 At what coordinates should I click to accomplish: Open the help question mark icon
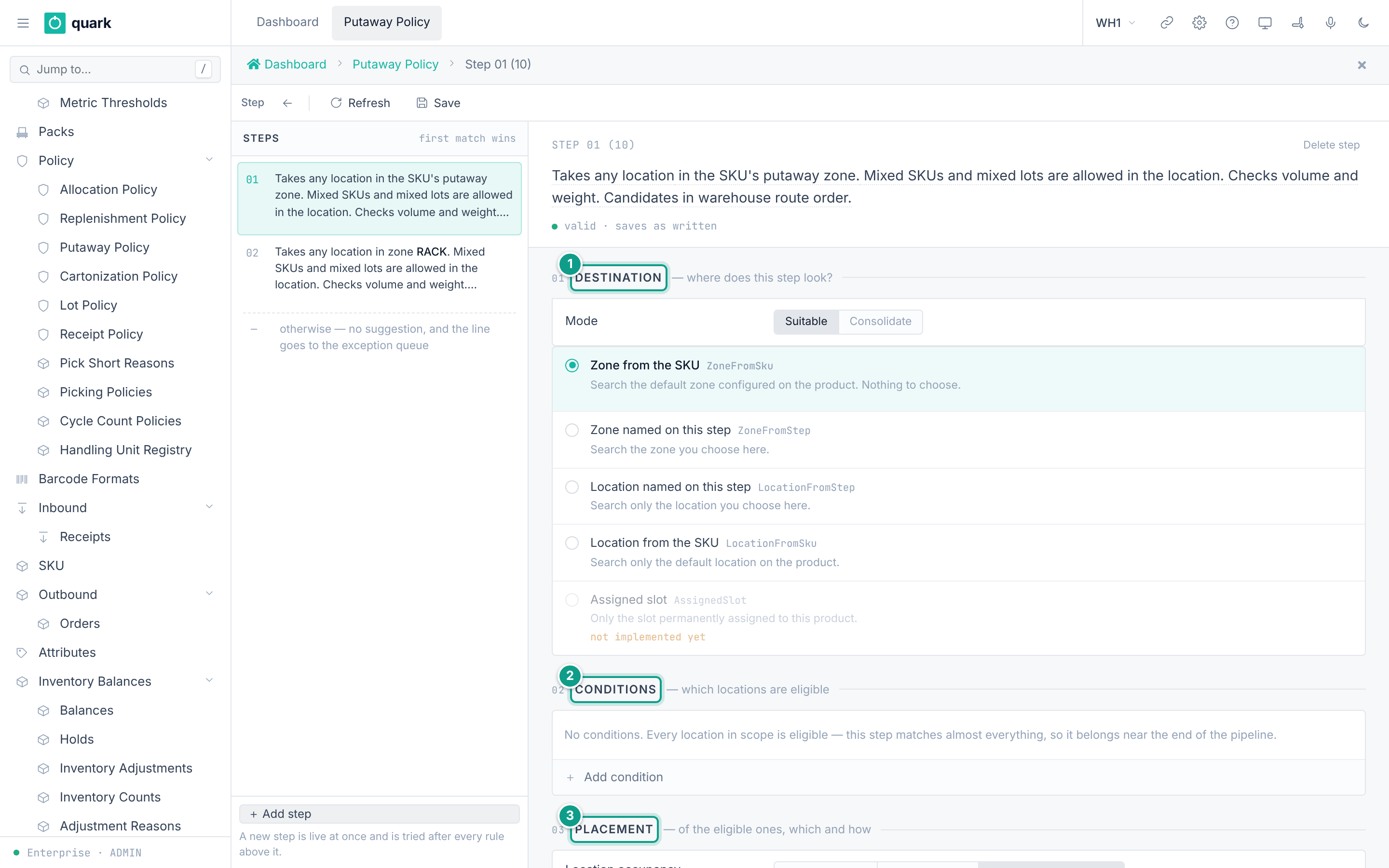click(1232, 23)
